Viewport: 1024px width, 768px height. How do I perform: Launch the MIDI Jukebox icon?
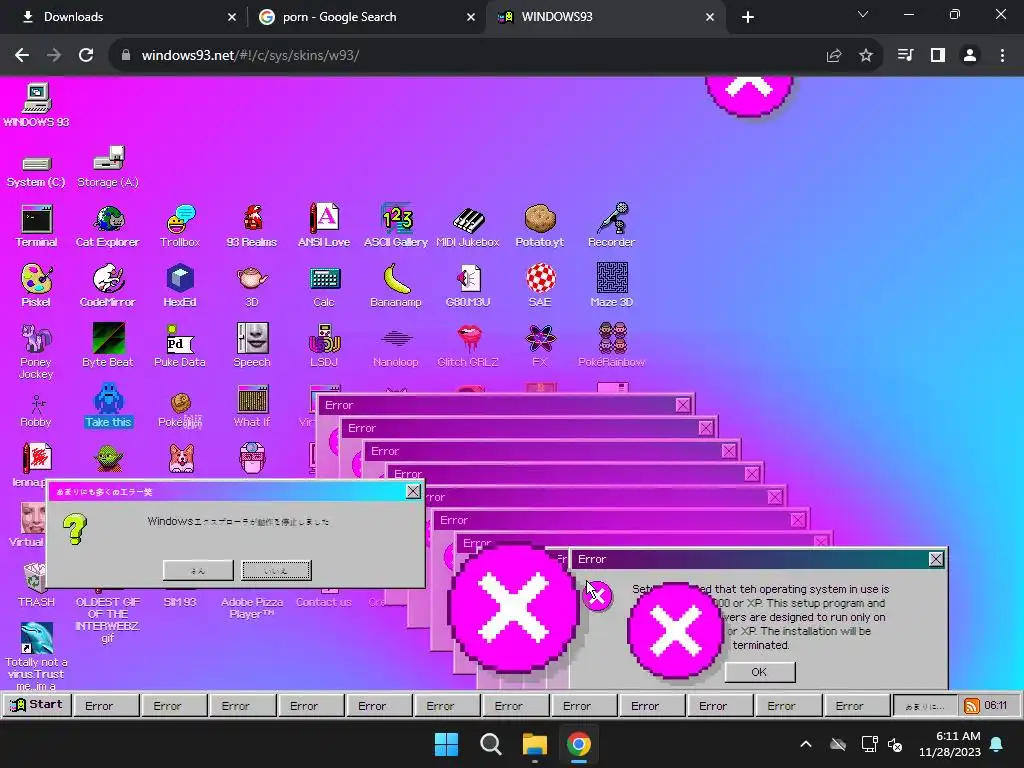[468, 226]
